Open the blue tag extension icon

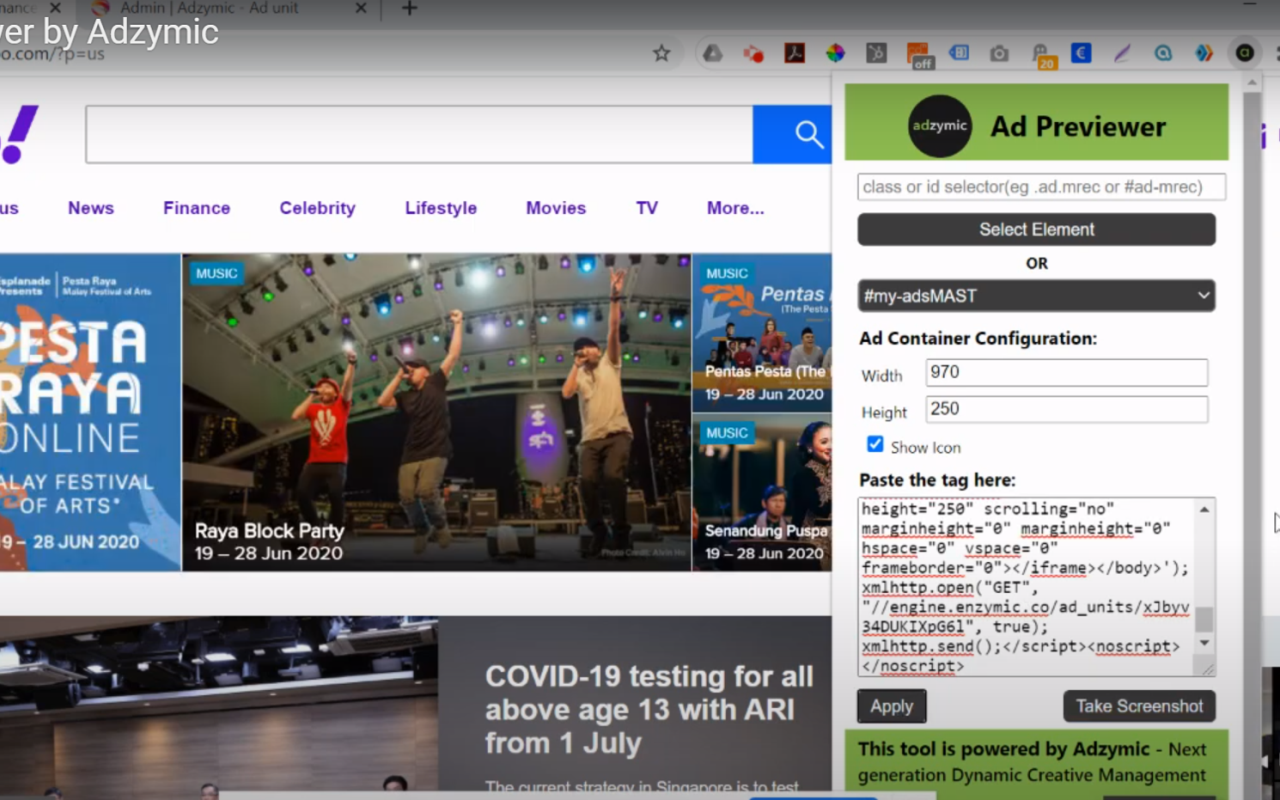(958, 53)
